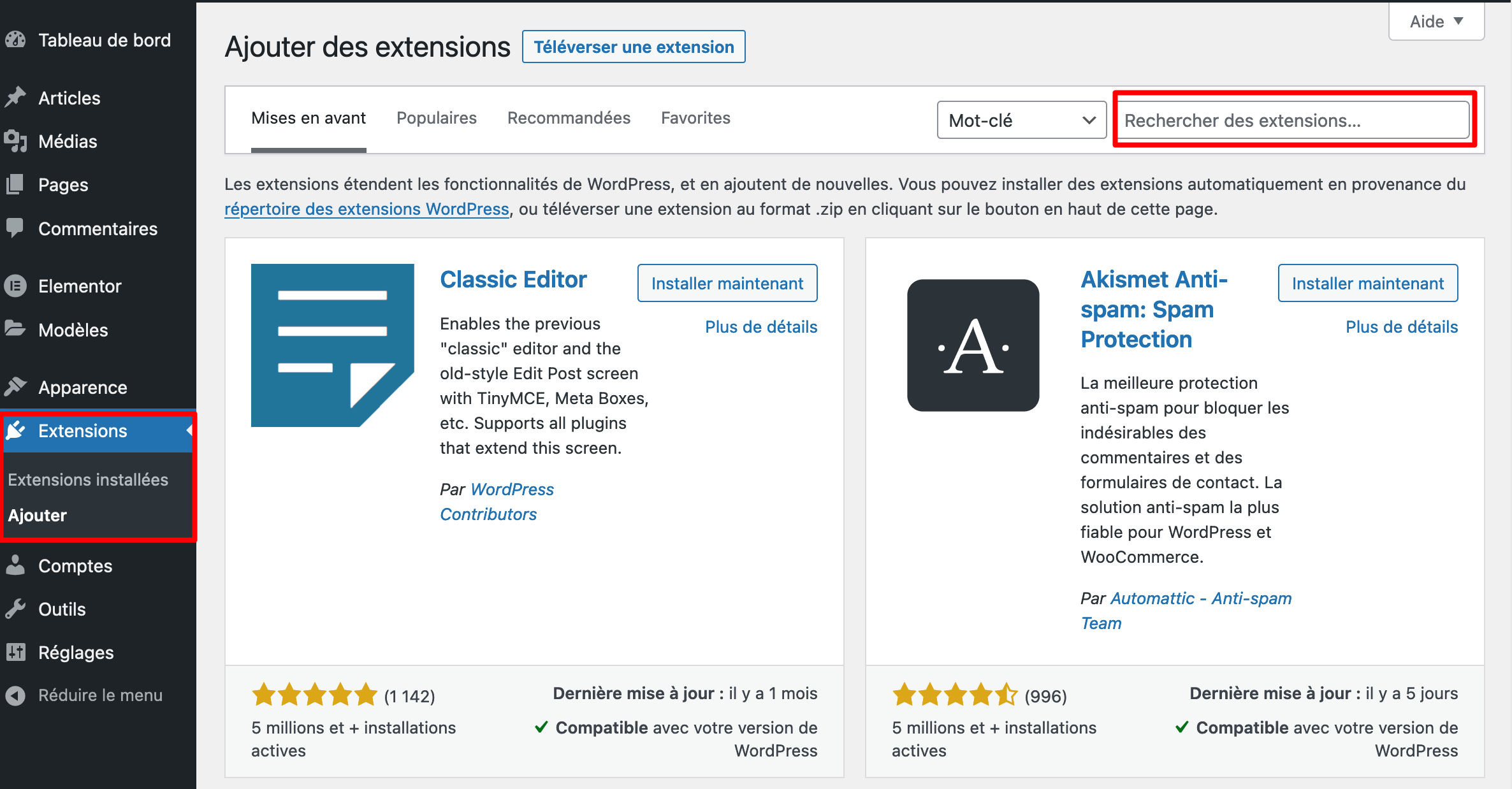The height and width of the screenshot is (789, 1512).
Task: Open Réglages with the settings icon
Action: coord(16,652)
